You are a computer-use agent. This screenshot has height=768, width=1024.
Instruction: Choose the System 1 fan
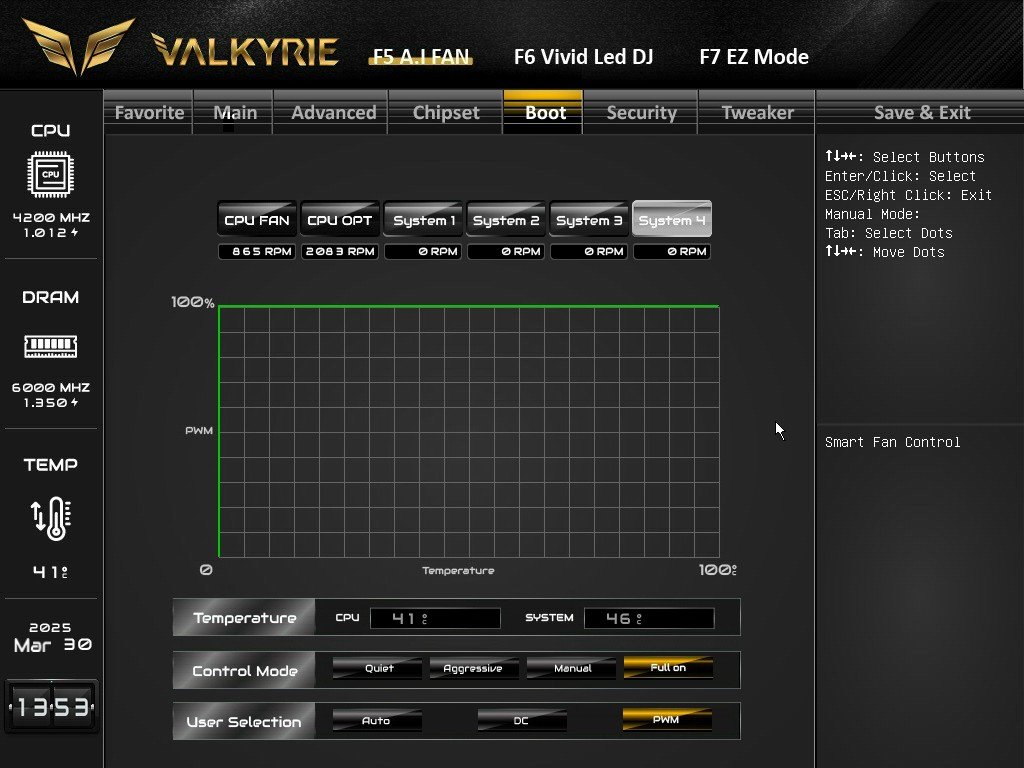coord(423,220)
